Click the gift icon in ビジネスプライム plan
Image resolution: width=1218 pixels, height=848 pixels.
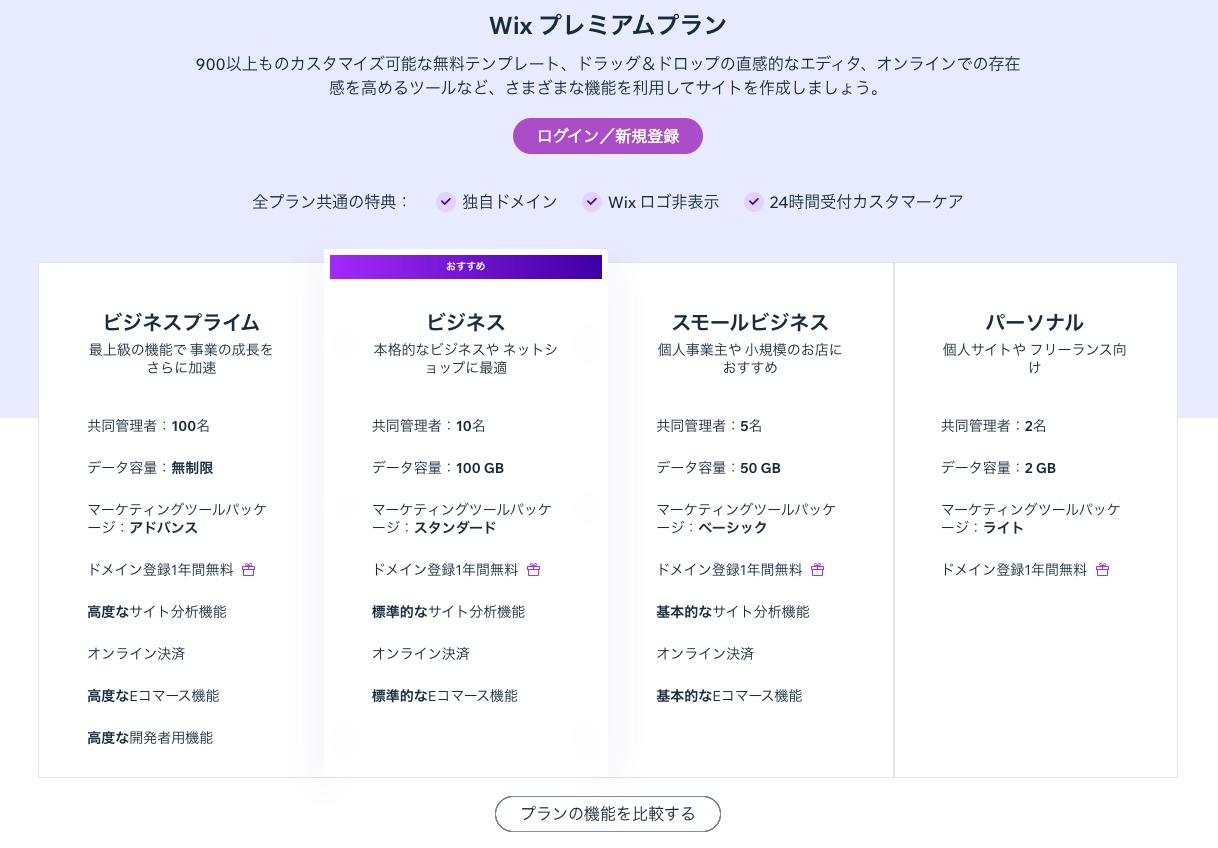[248, 569]
